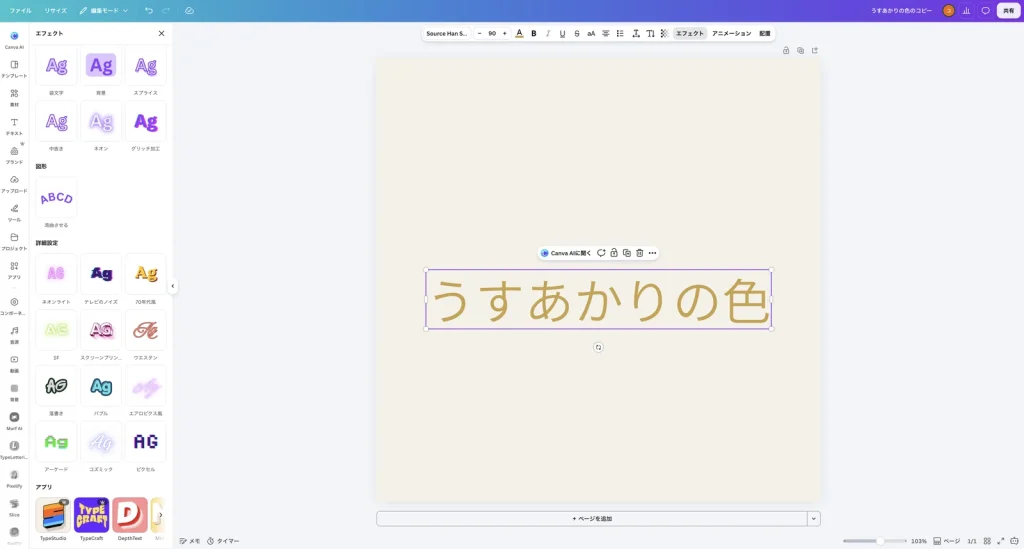Apply the グリッチ加工 text effect
The image size is (1024, 549).
146,121
